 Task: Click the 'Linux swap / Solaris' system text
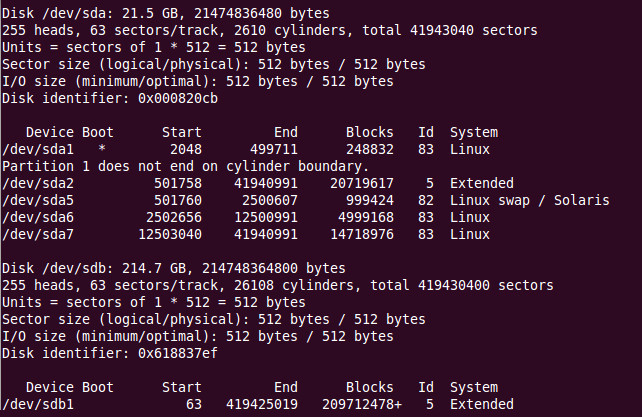[x=529, y=200]
